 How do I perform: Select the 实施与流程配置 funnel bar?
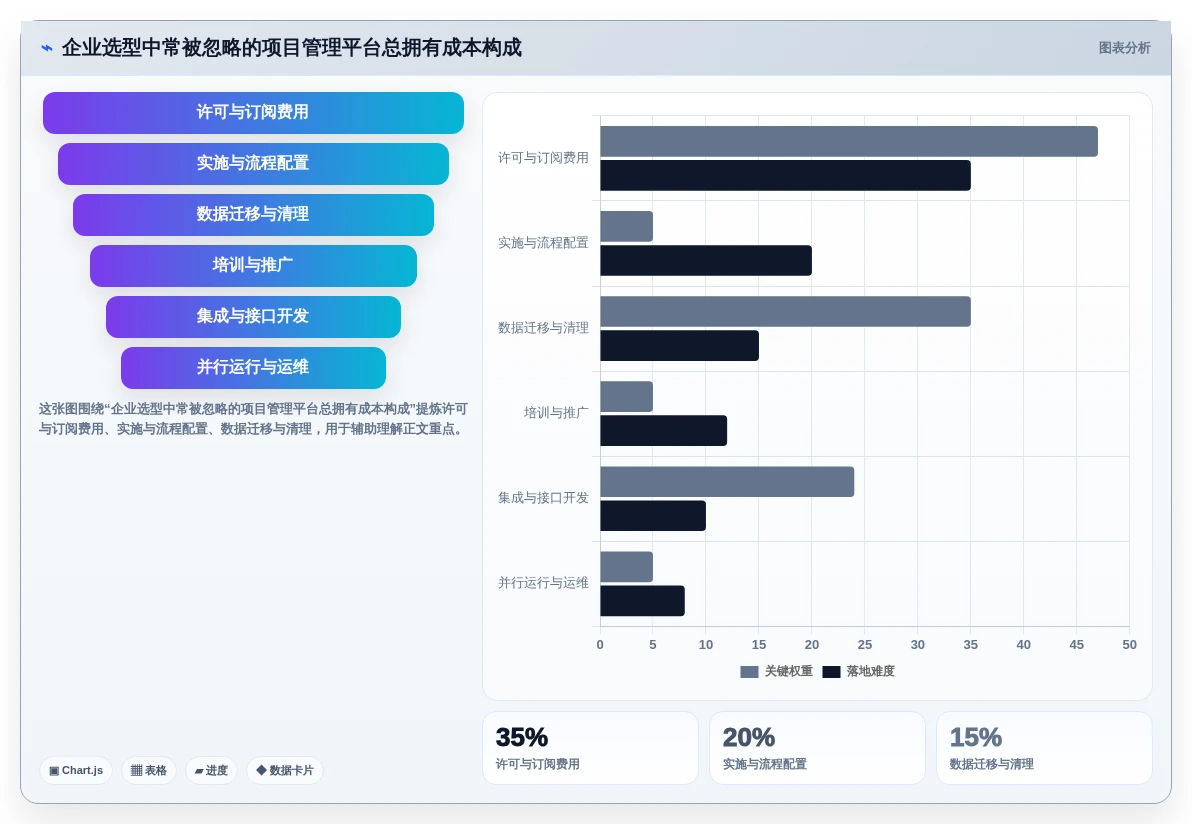tap(253, 163)
